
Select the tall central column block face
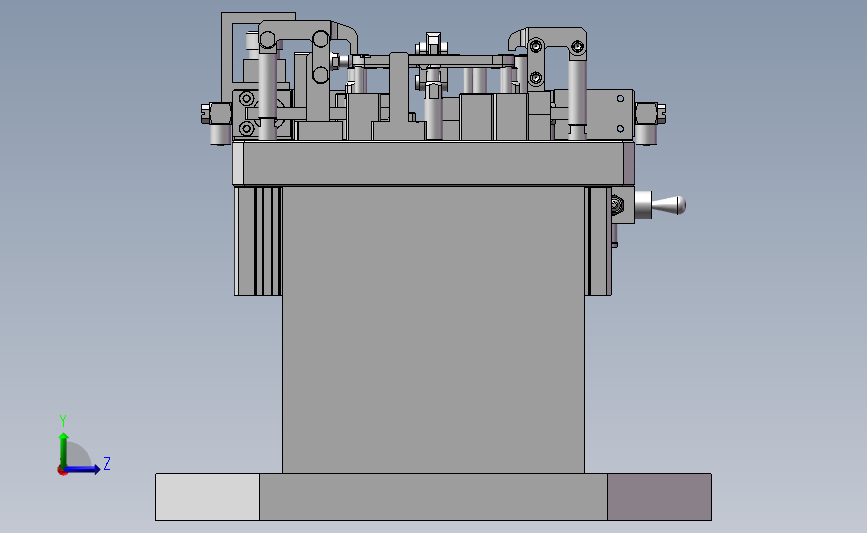point(434,329)
